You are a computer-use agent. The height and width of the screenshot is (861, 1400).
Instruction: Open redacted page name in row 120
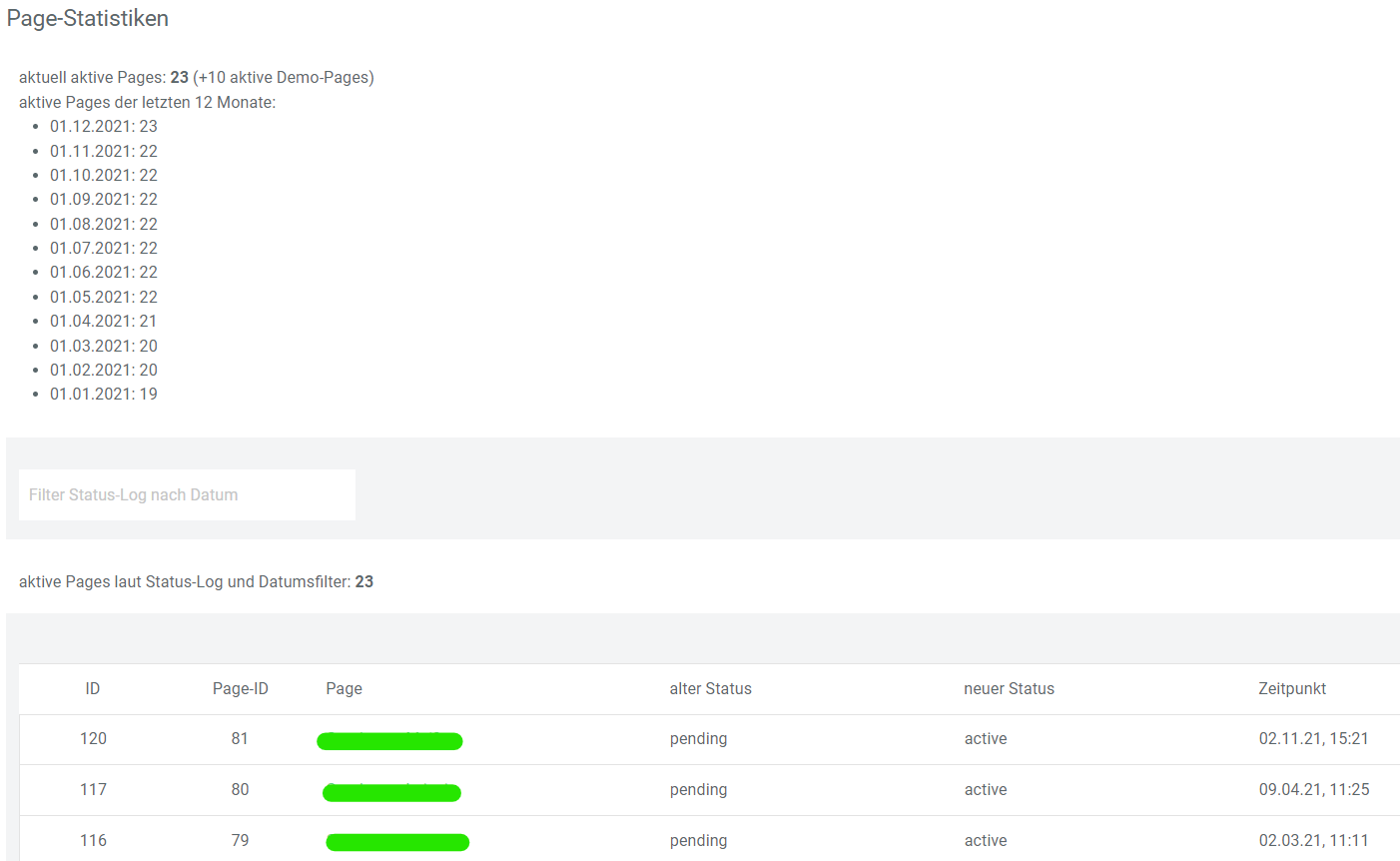tap(389, 740)
